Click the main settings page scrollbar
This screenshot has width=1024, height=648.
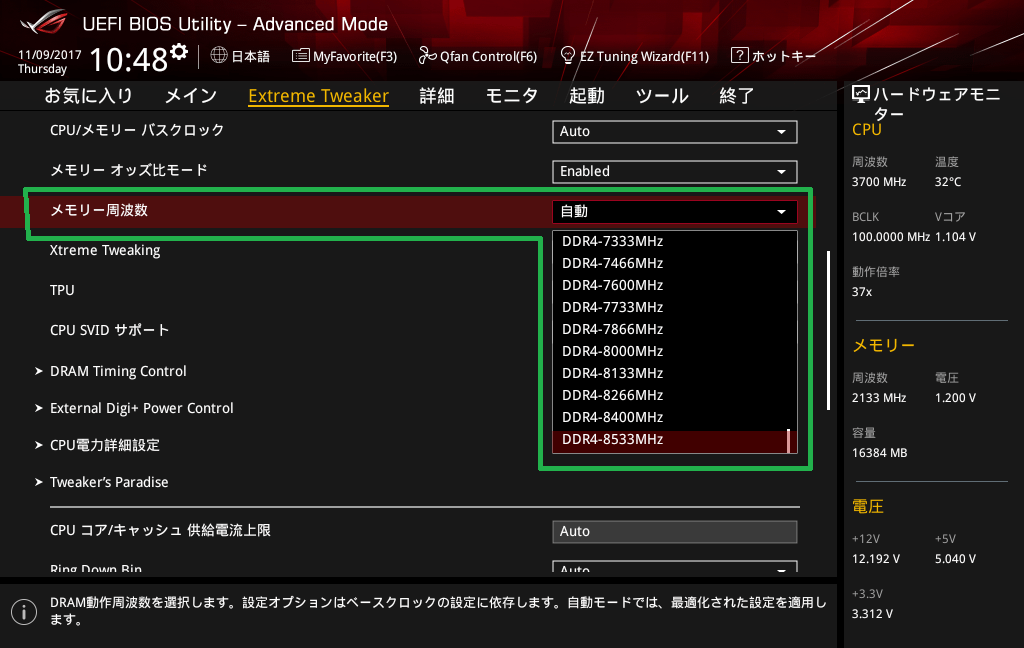point(829,331)
